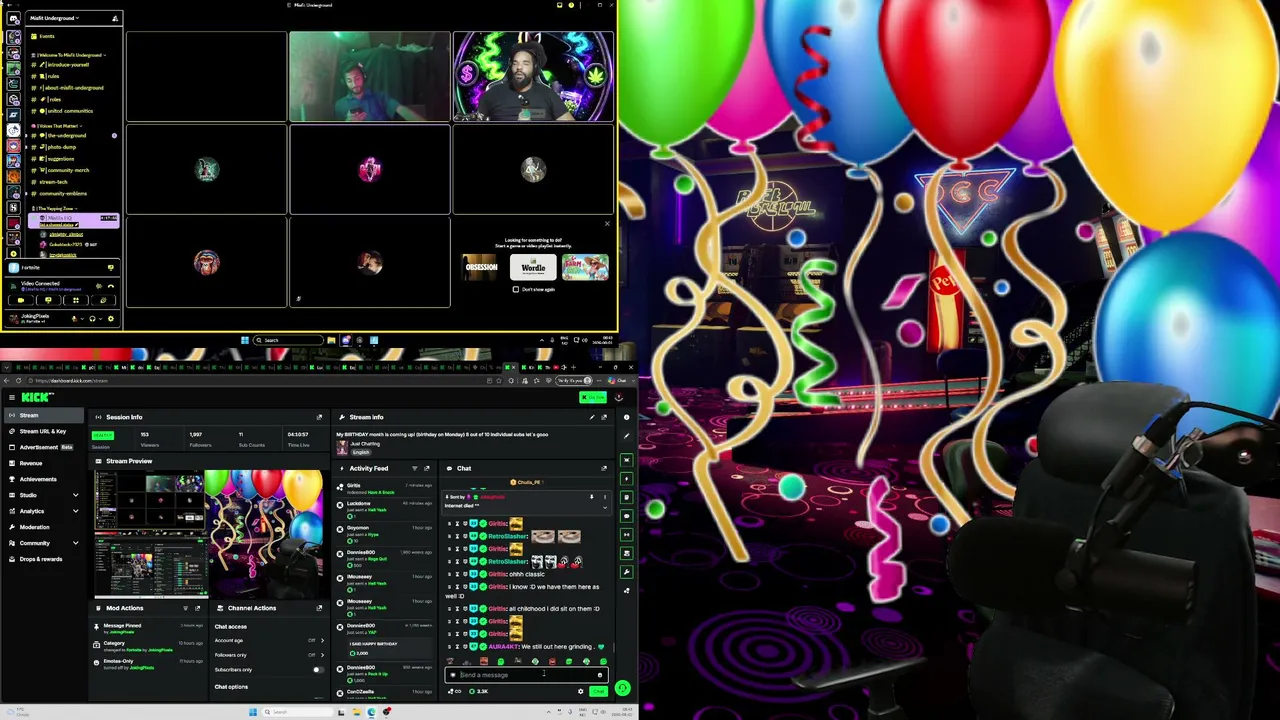Open chat settings gear below chat
Viewport: 1280px width, 720px height.
click(580, 691)
